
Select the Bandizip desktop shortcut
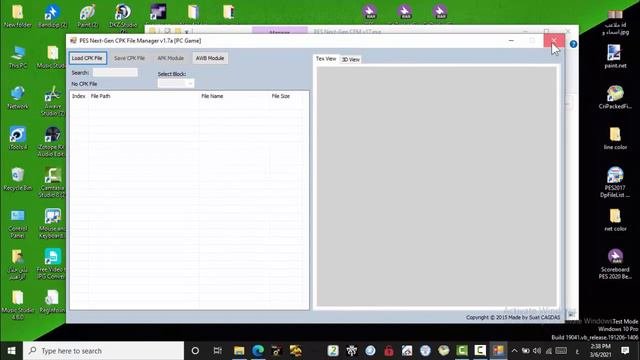[52, 16]
